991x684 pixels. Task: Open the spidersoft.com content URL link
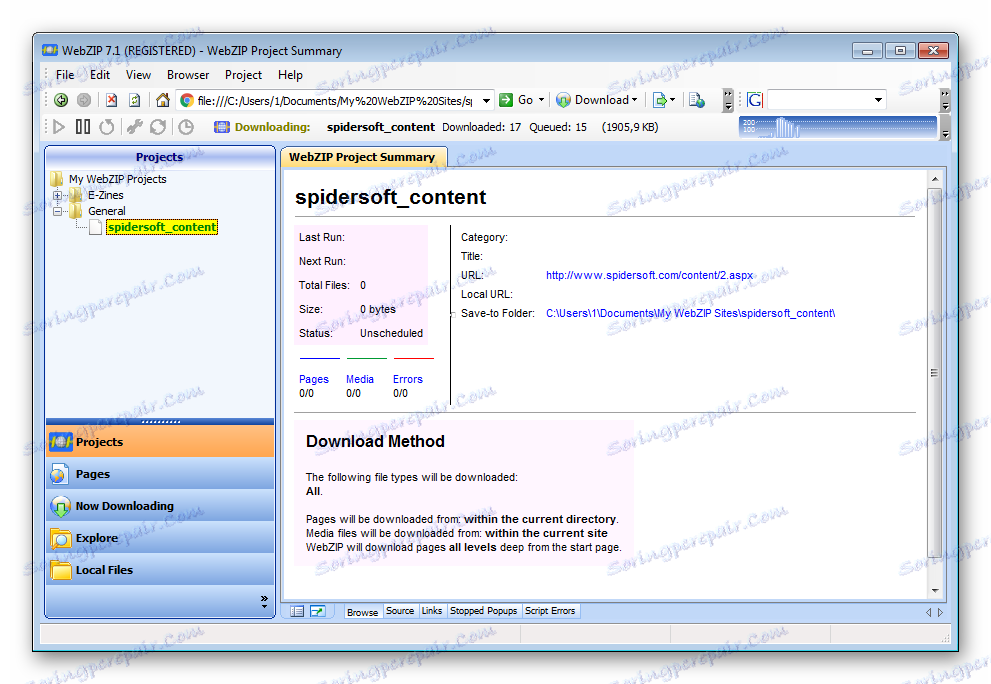point(649,275)
